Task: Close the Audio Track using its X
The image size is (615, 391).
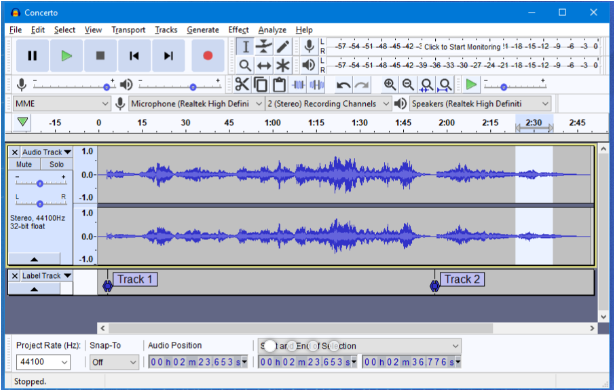Action: coord(15,152)
